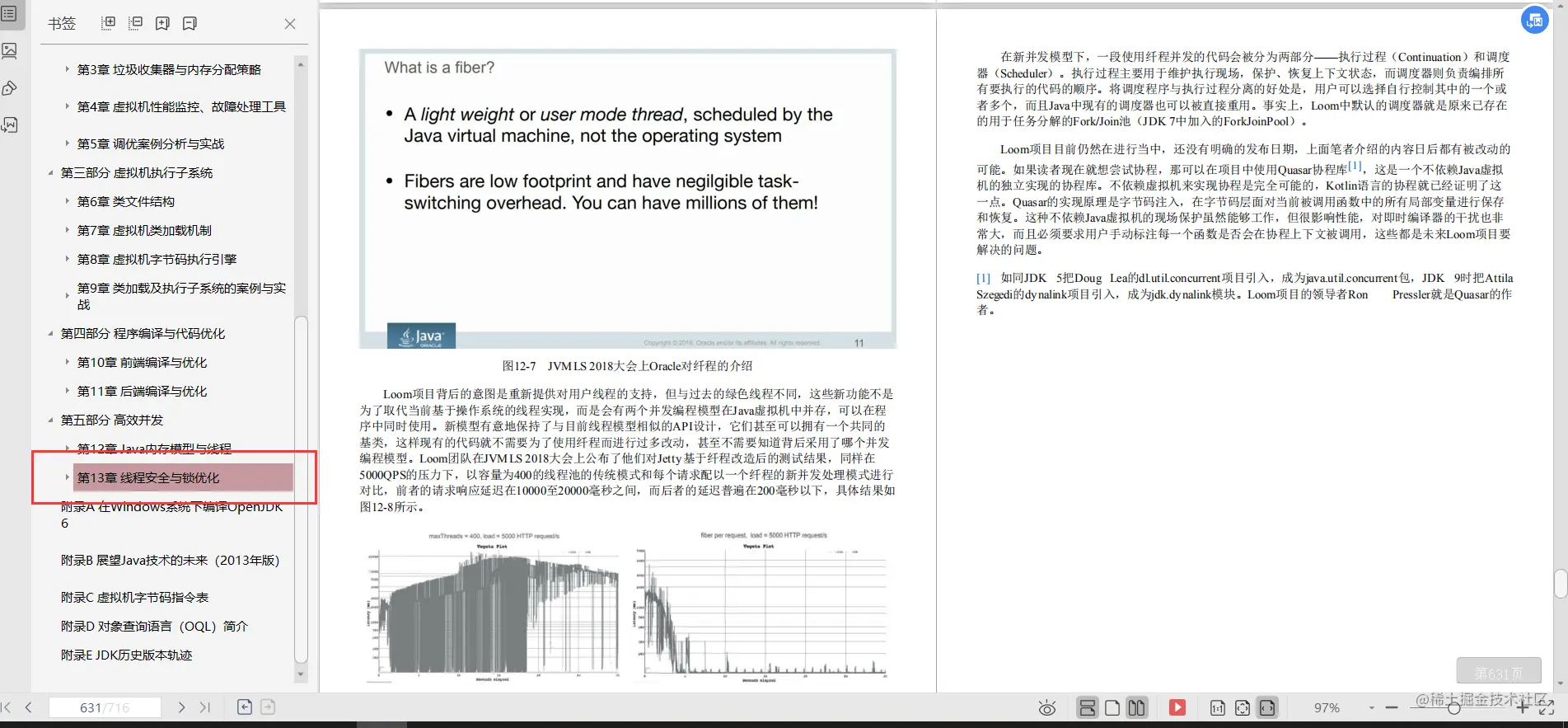Toggle eye protection mode icon
This screenshot has height=728, width=1568.
click(1047, 708)
